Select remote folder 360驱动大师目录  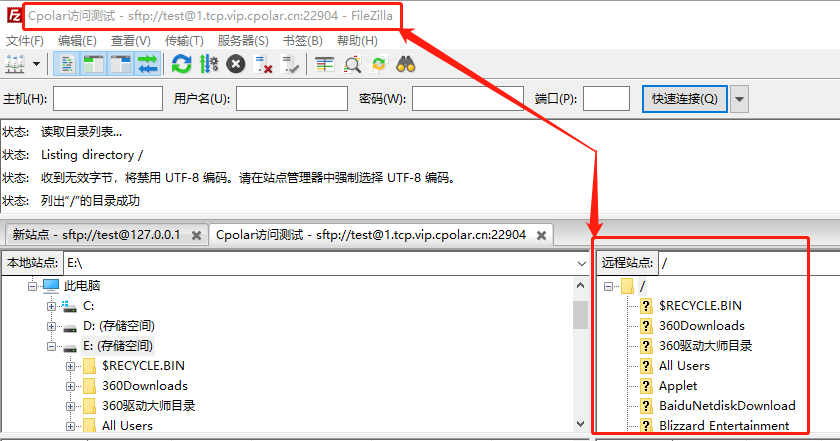pyautogui.click(x=705, y=346)
